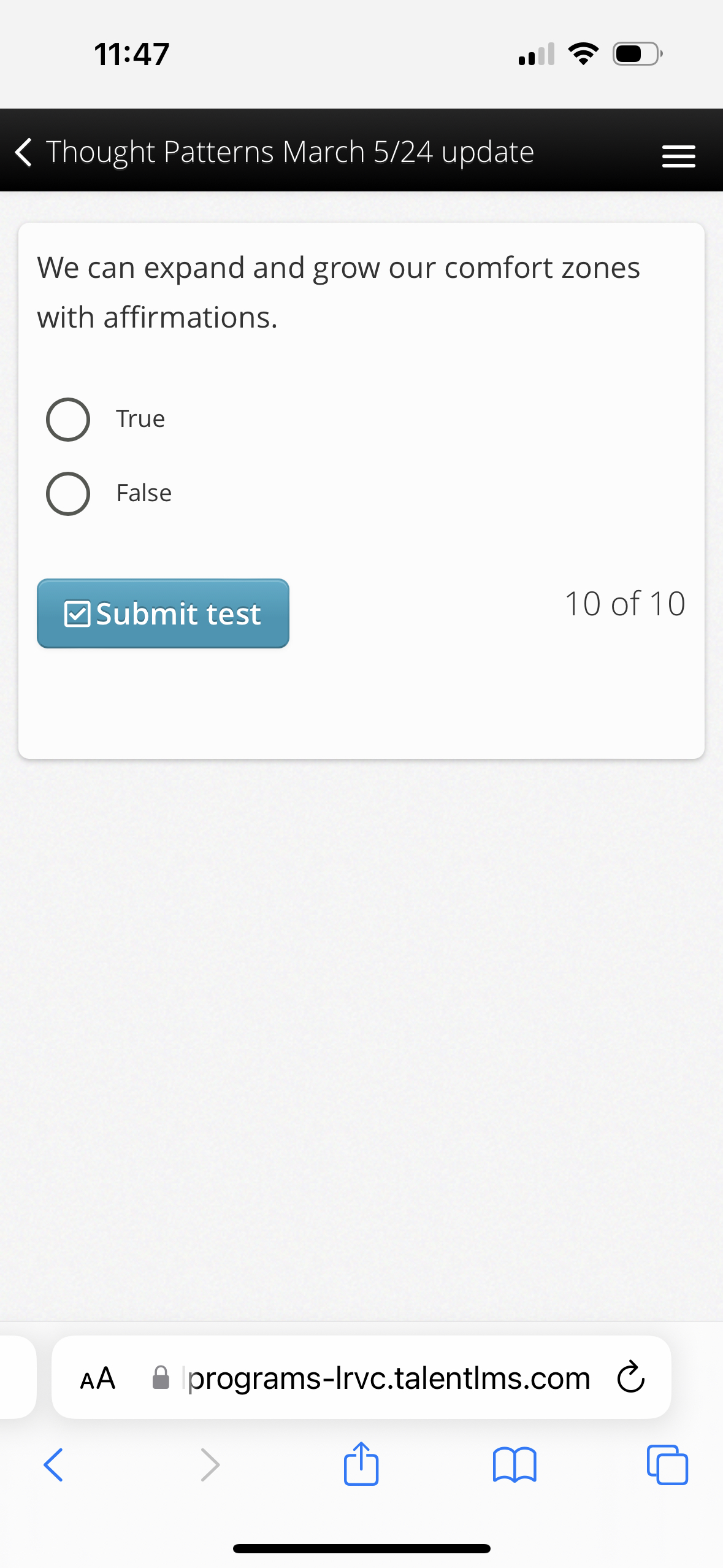This screenshot has width=723, height=1568.
Task: Reload the current page
Action: (630, 1377)
